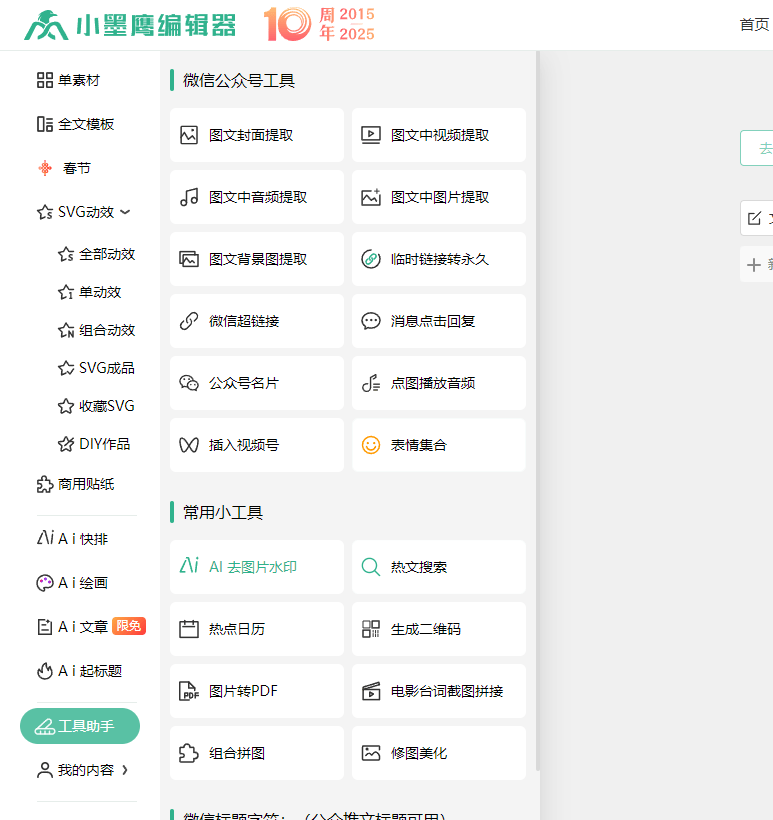
Task: Select the 热点日历 calendar icon
Action: coord(189,629)
